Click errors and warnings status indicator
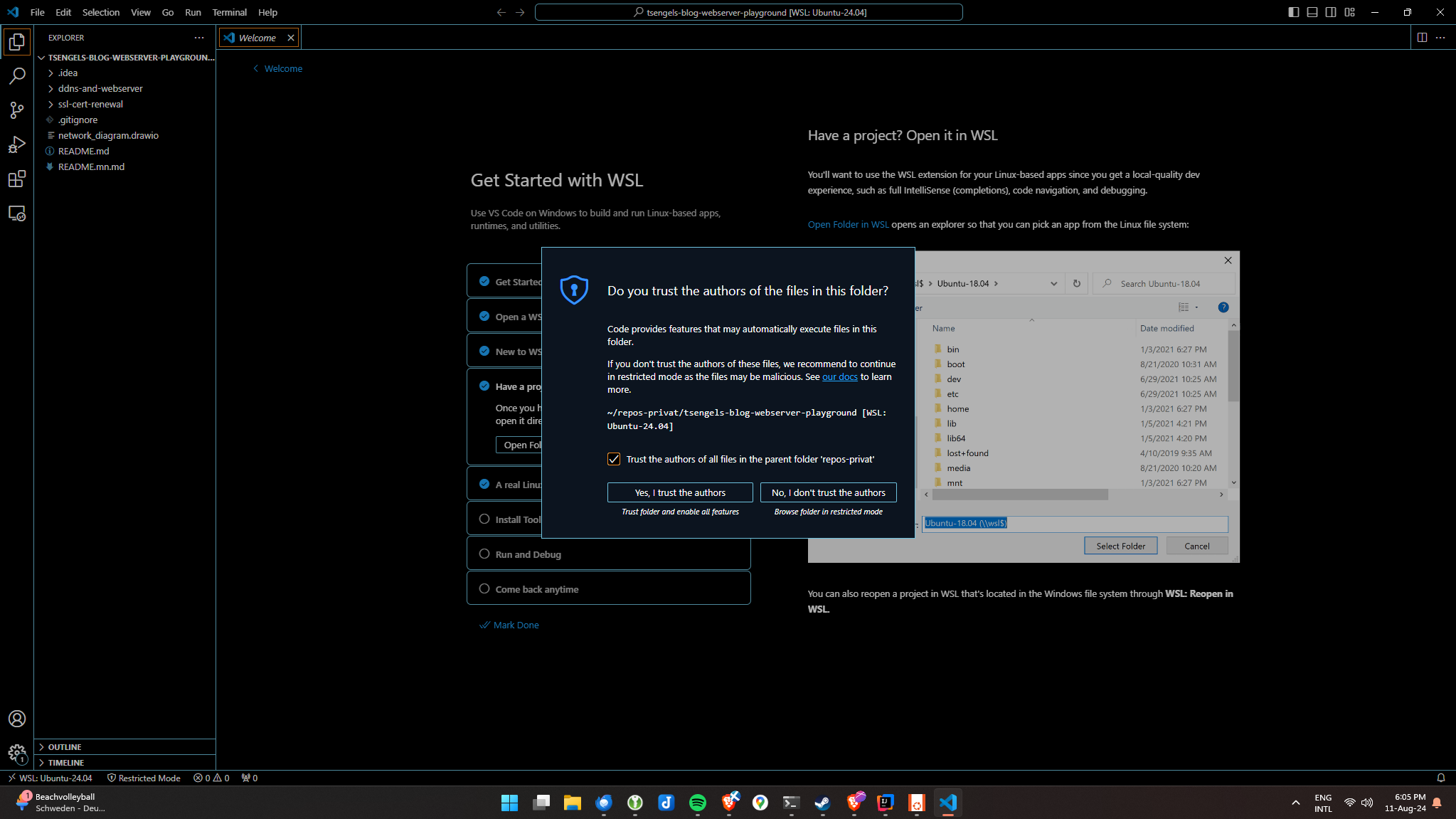 point(211,778)
